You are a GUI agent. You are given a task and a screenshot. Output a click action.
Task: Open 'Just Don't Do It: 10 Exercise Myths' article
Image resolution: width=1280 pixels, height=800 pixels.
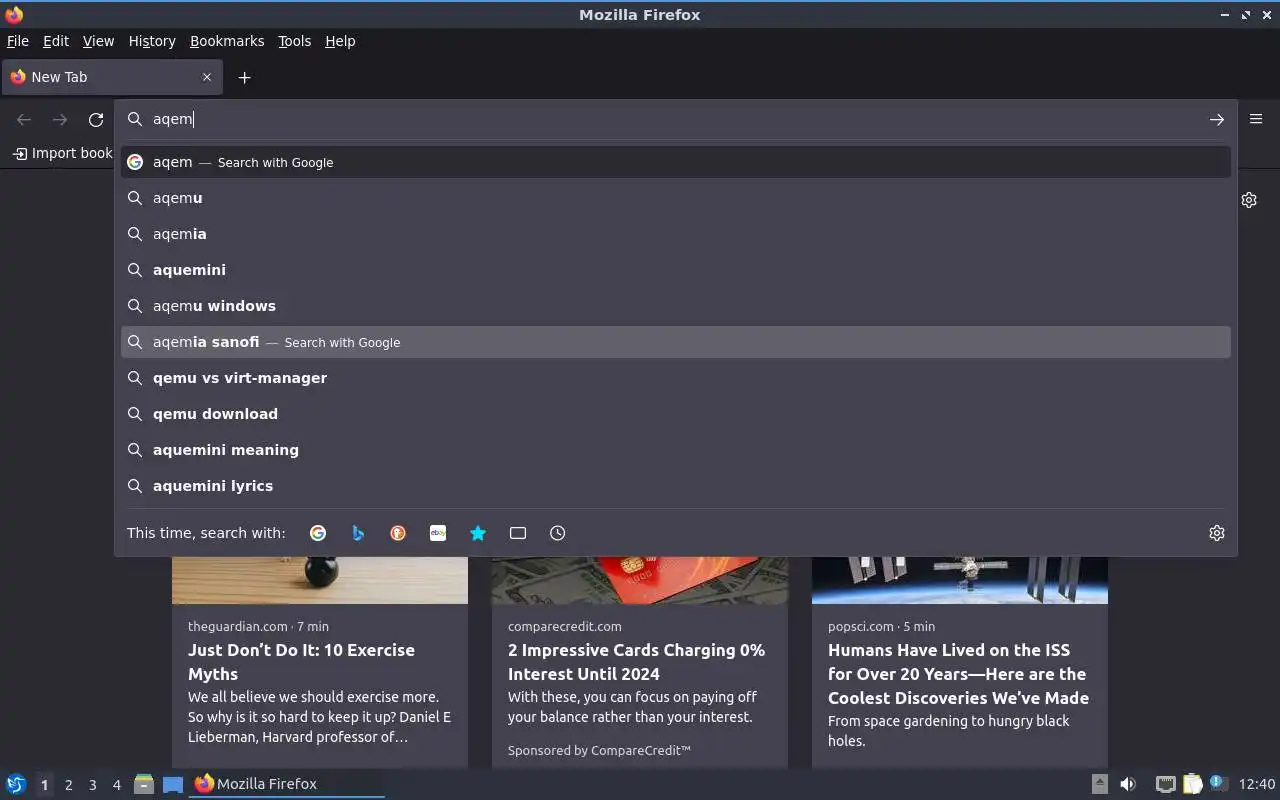click(301, 662)
